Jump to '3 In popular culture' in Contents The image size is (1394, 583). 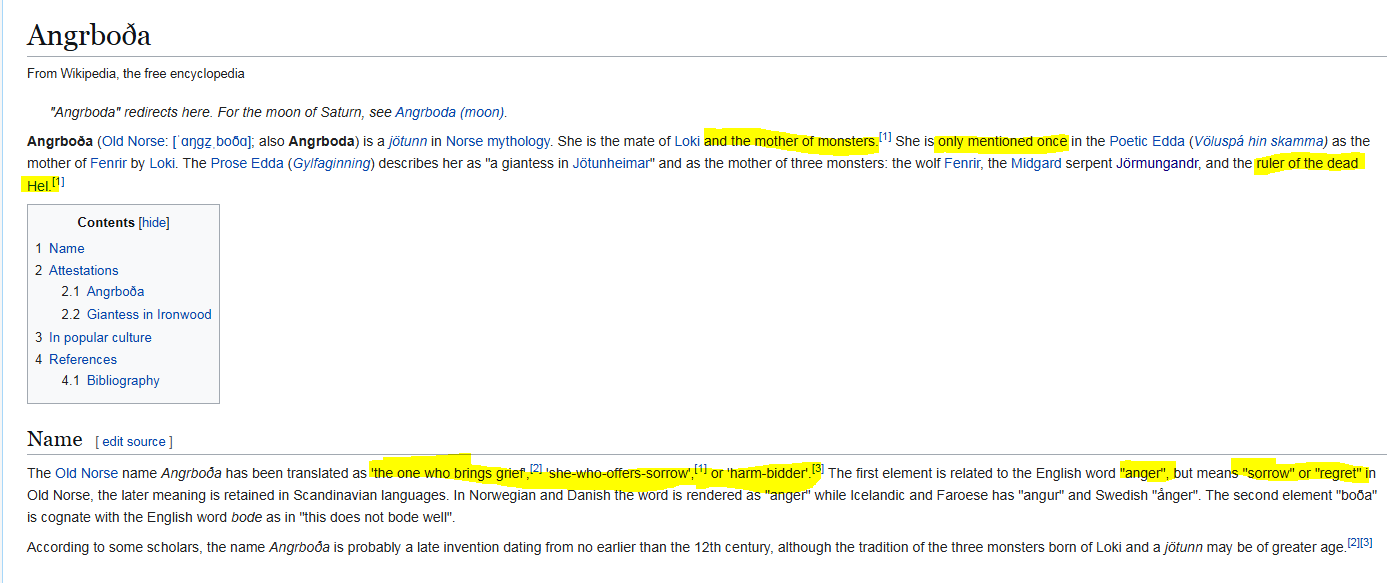93,337
